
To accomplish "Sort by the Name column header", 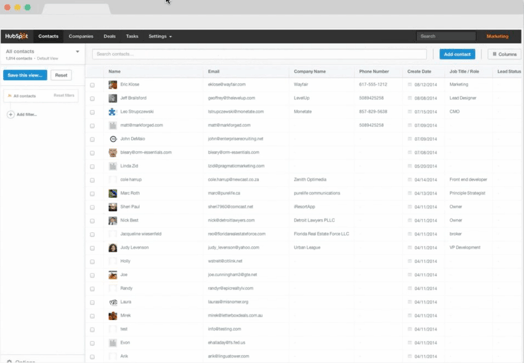I will (114, 72).
